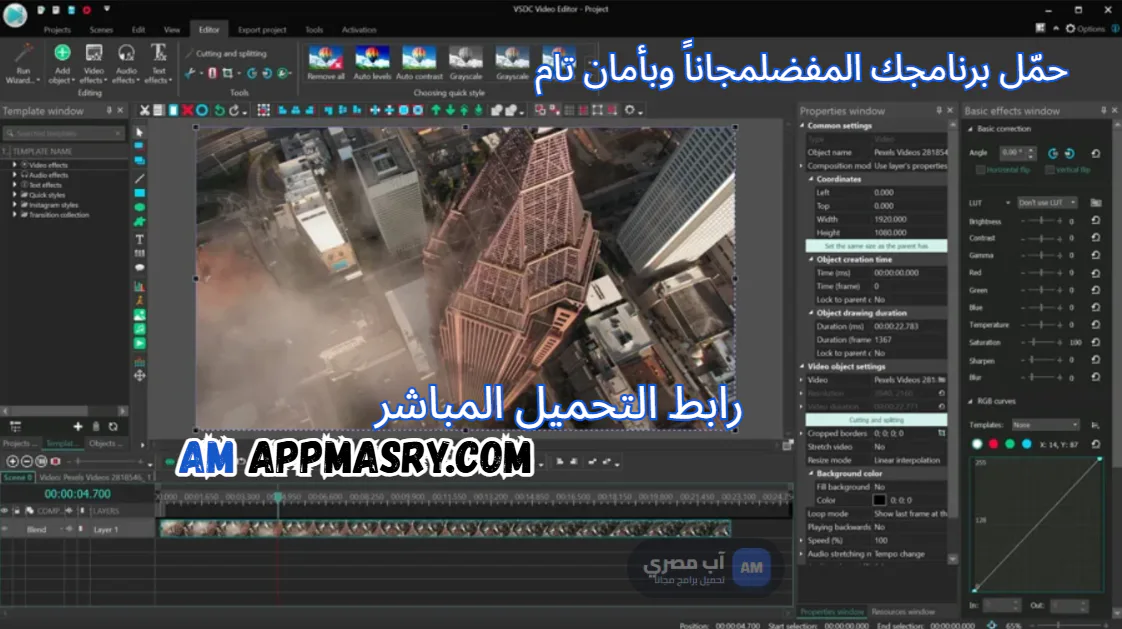Click the green Add object button

click(62, 63)
